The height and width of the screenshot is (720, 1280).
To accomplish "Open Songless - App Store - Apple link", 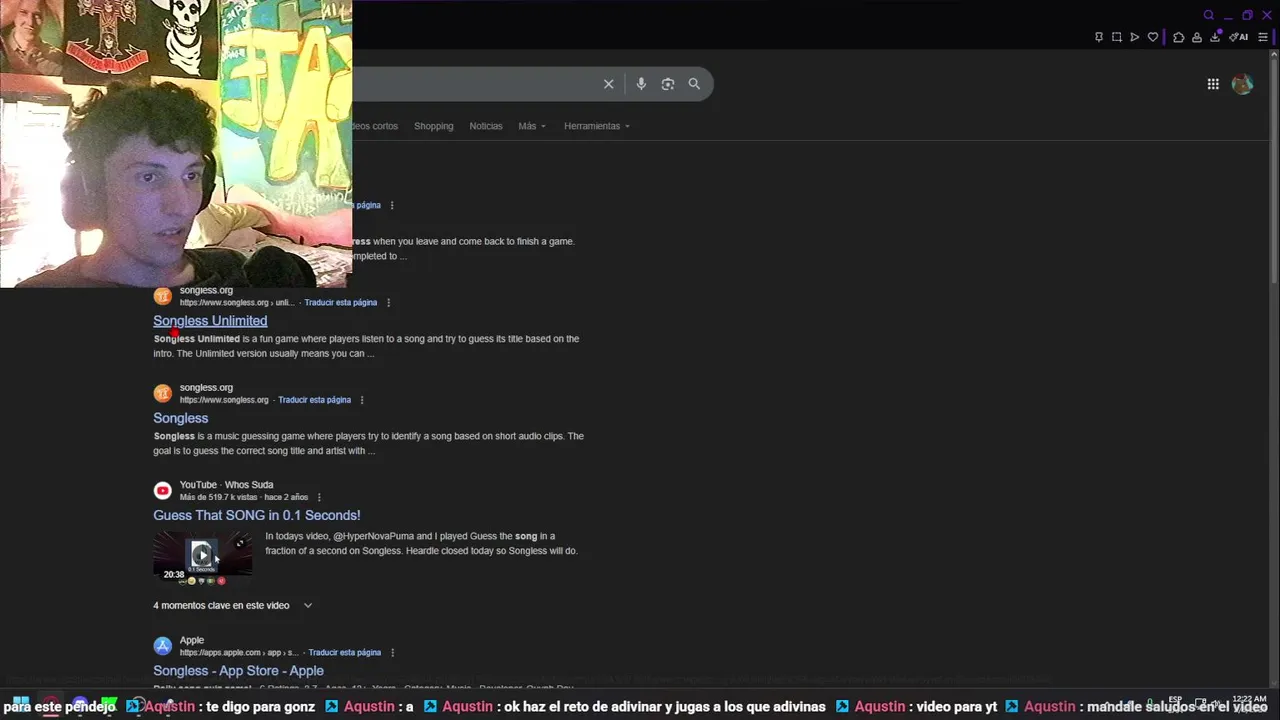I will pyautogui.click(x=238, y=671).
